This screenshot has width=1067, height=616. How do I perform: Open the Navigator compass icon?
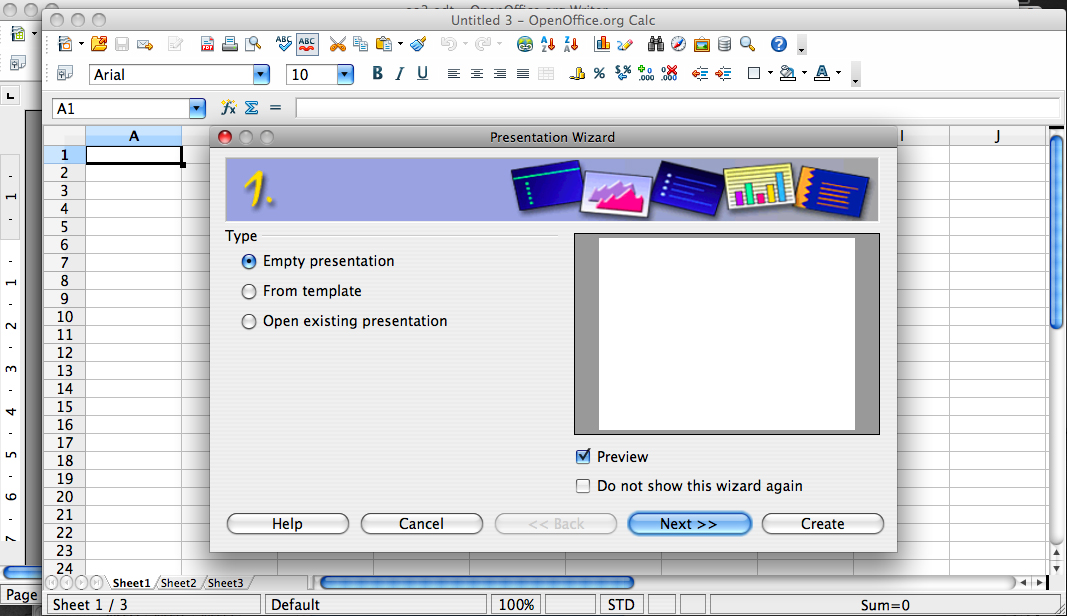[x=678, y=44]
